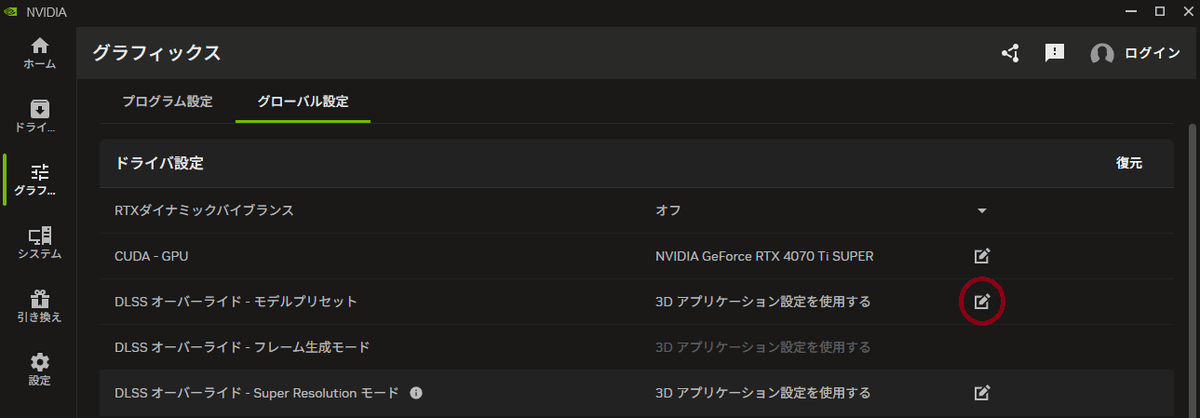This screenshot has width=1200, height=418.
Task: Edit DLSS Super Resolution モード setting
Action: coord(982,392)
